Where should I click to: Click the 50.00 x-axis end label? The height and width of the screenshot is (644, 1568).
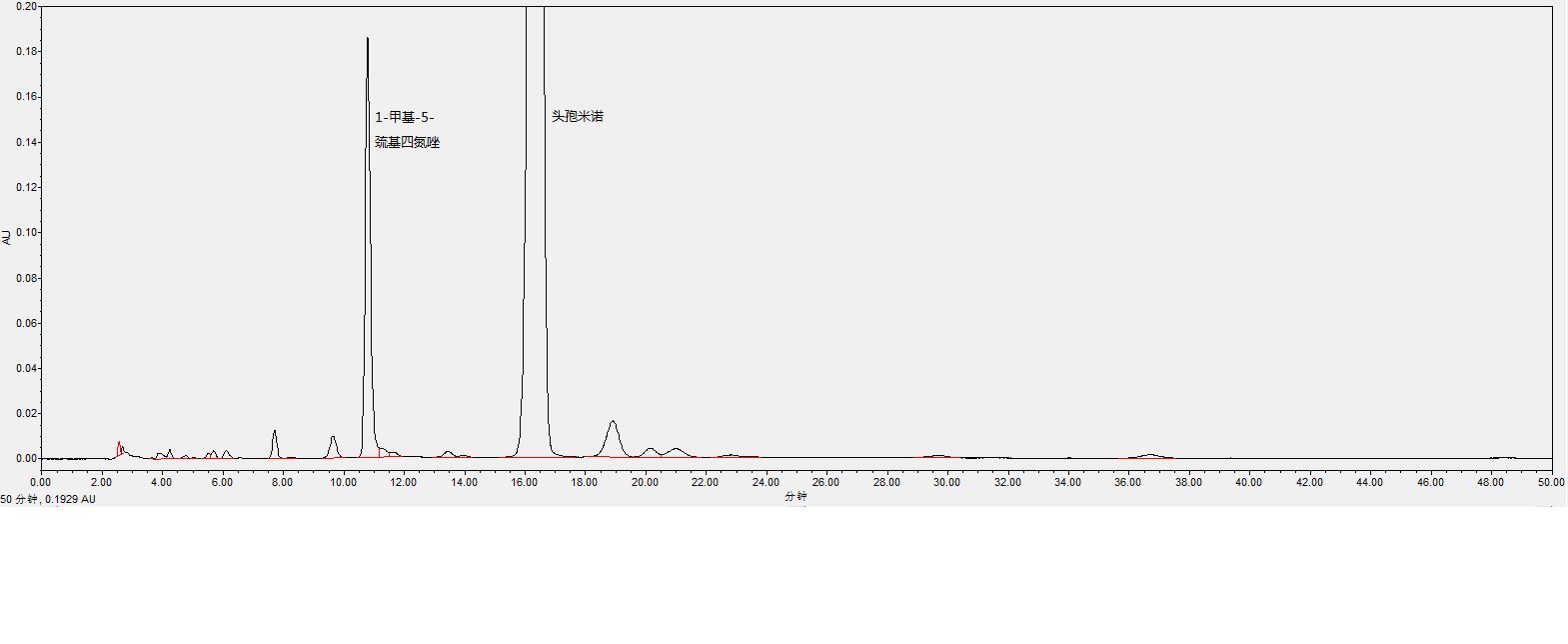pos(1551,482)
